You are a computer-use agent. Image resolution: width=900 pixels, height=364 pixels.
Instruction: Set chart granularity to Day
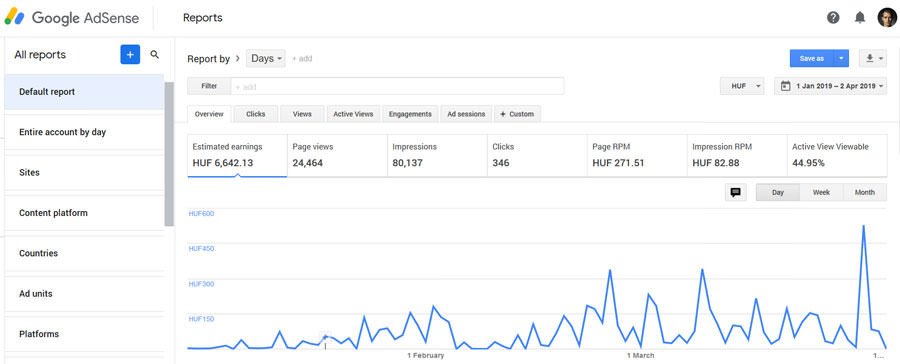pos(778,192)
